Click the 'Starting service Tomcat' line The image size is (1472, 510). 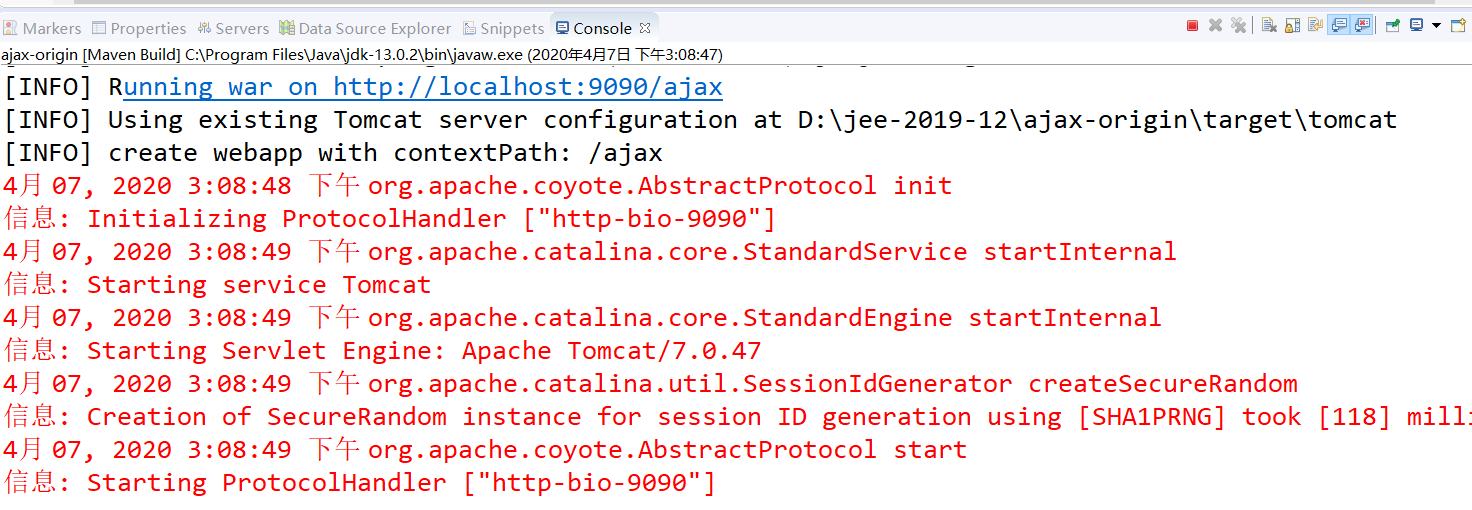coord(217,285)
